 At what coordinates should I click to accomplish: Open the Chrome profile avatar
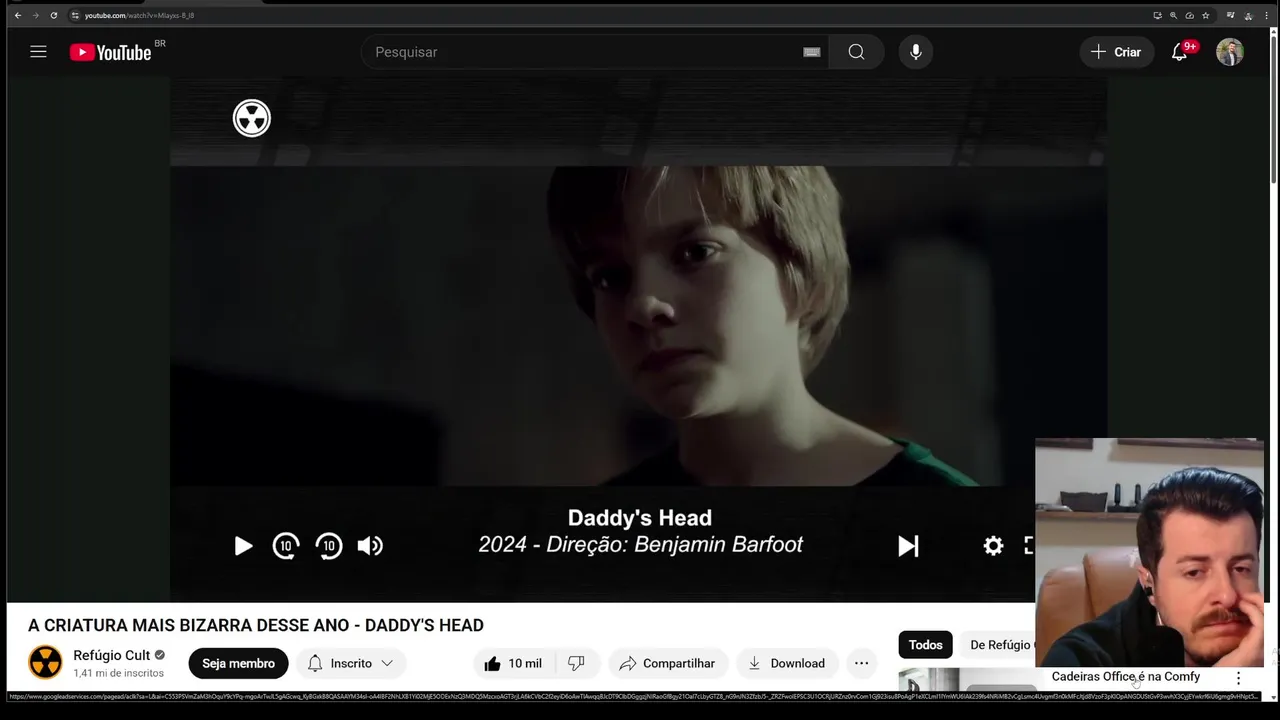[1248, 15]
